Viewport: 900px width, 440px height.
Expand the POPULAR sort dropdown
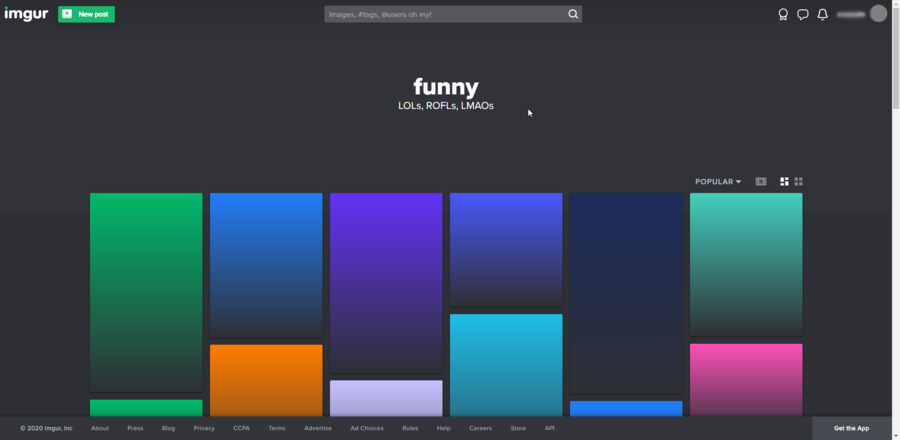pyautogui.click(x=718, y=181)
